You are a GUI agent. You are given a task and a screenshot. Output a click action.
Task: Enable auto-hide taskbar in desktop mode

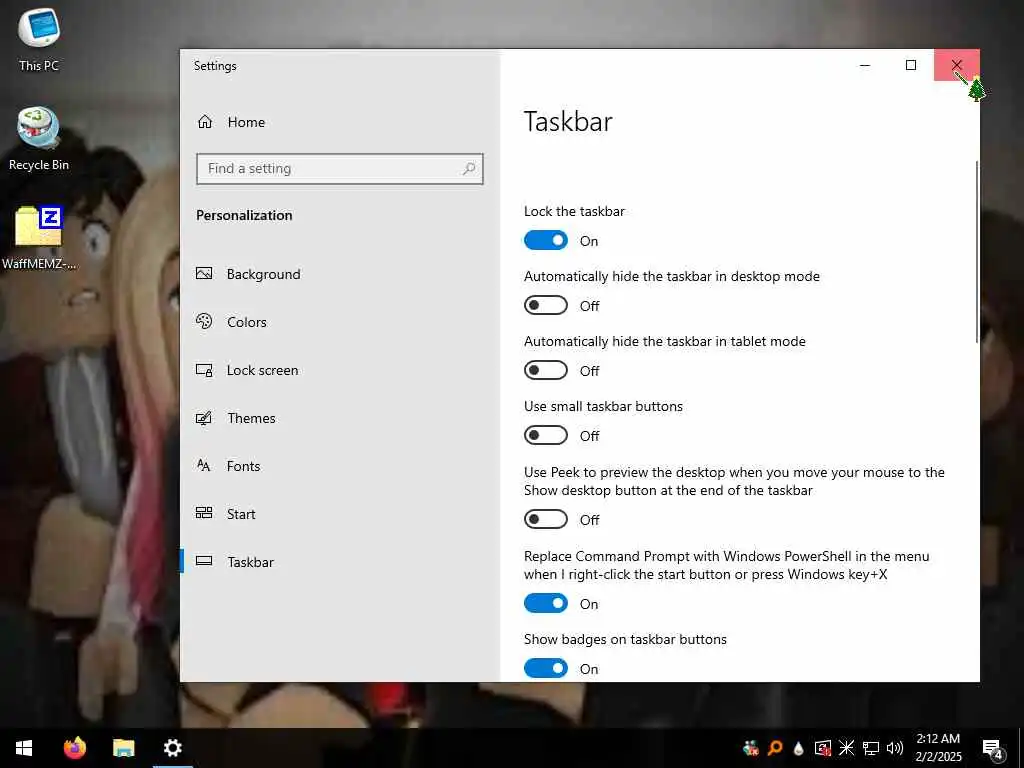[x=546, y=305]
